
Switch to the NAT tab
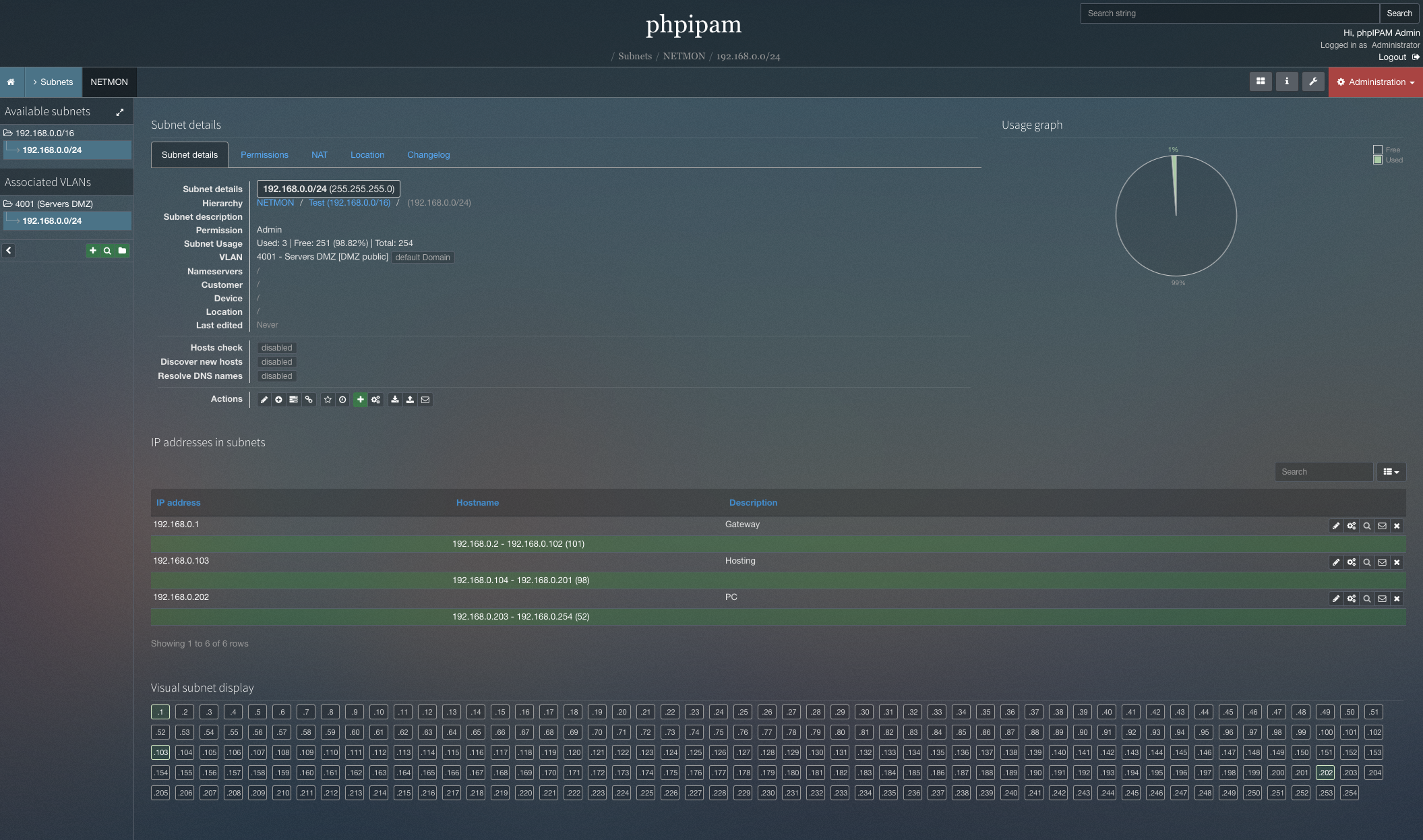(x=320, y=155)
